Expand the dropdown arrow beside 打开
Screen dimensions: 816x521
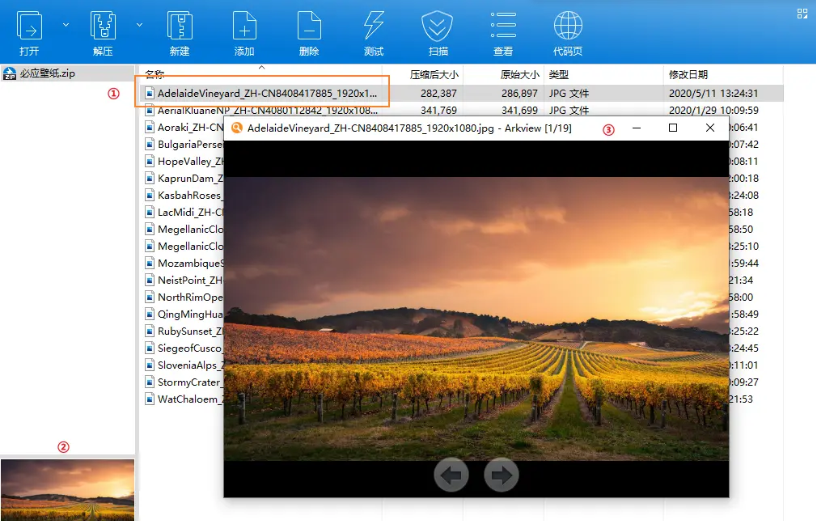click(x=66, y=23)
